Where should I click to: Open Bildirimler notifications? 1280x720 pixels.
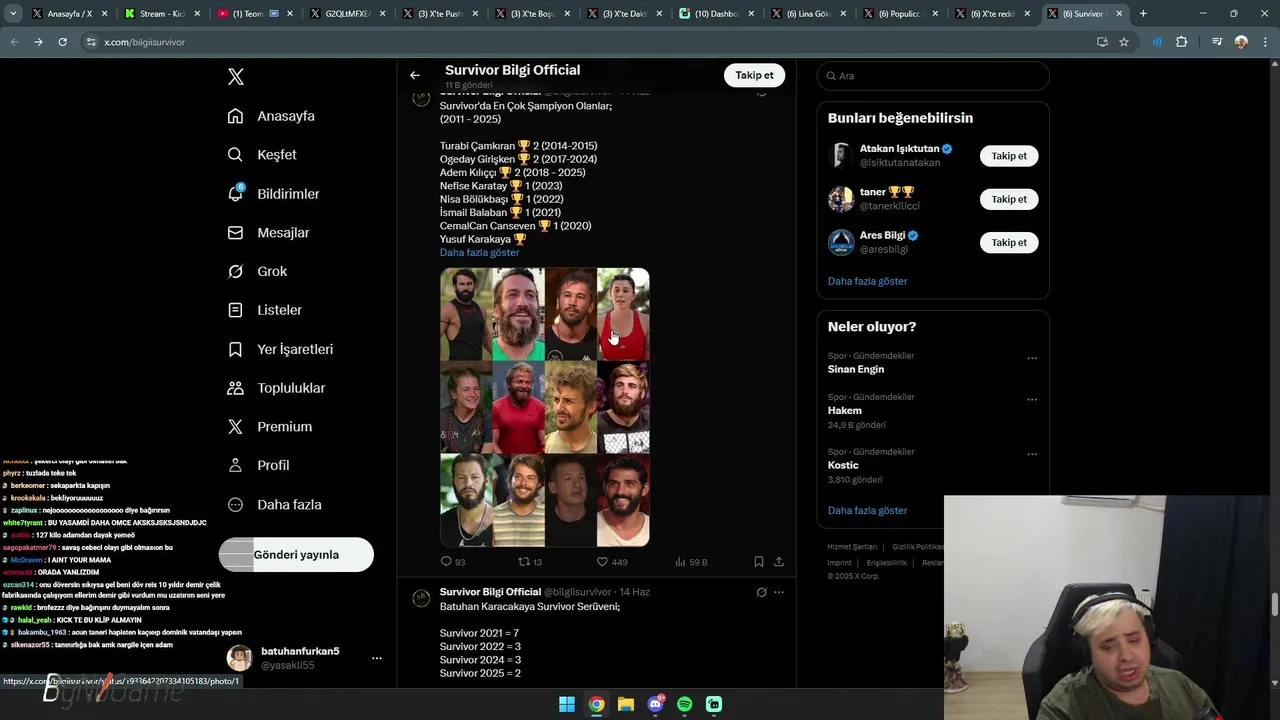[x=274, y=194]
